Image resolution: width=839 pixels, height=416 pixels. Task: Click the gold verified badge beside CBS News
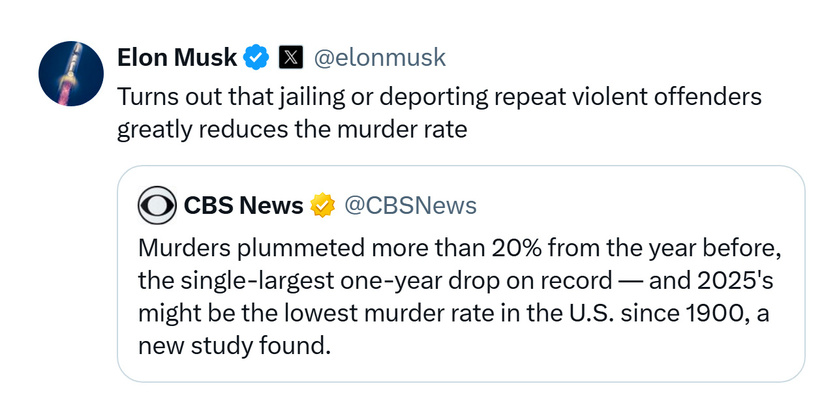[322, 206]
